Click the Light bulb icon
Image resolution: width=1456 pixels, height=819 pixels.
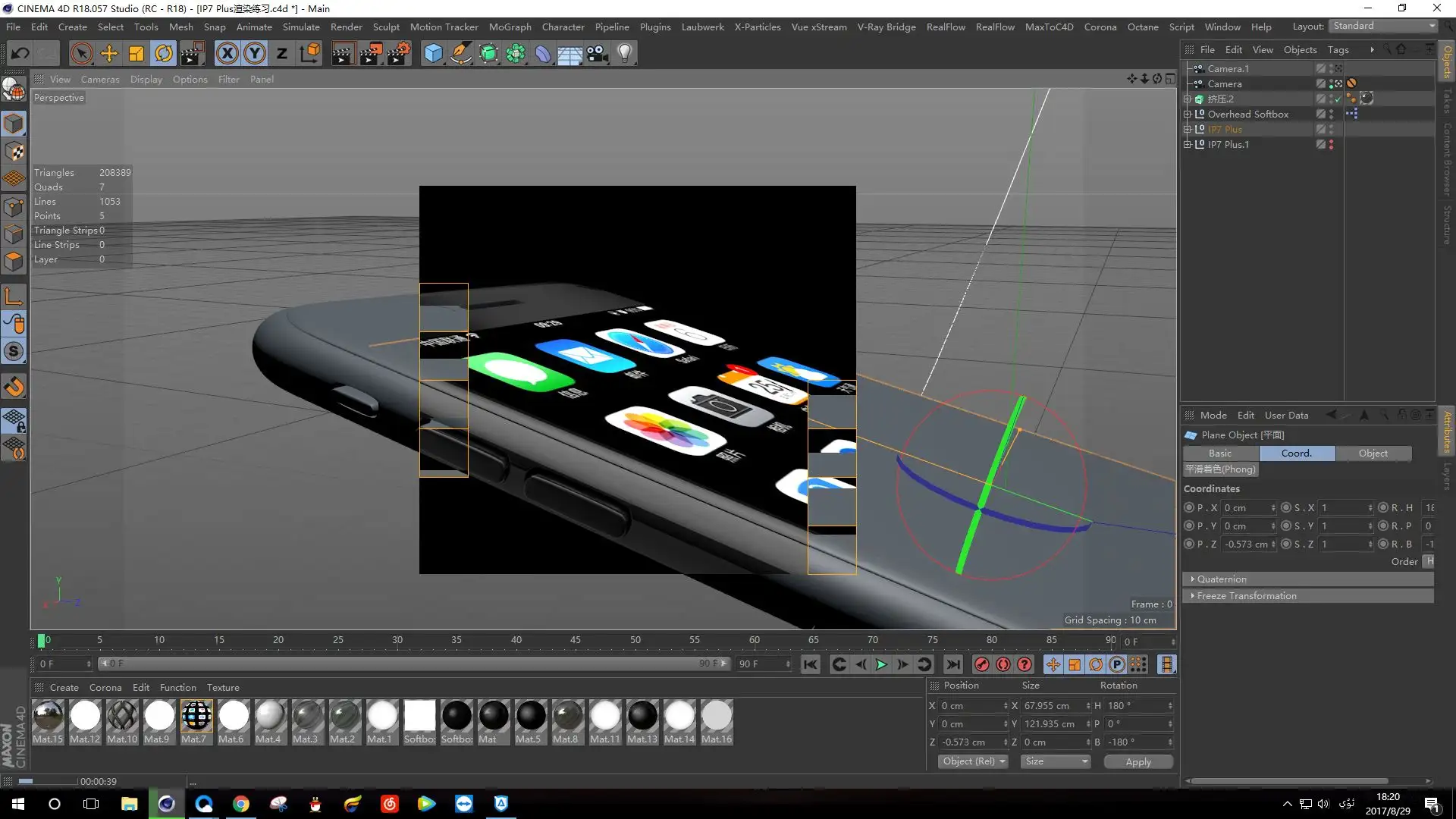(624, 53)
